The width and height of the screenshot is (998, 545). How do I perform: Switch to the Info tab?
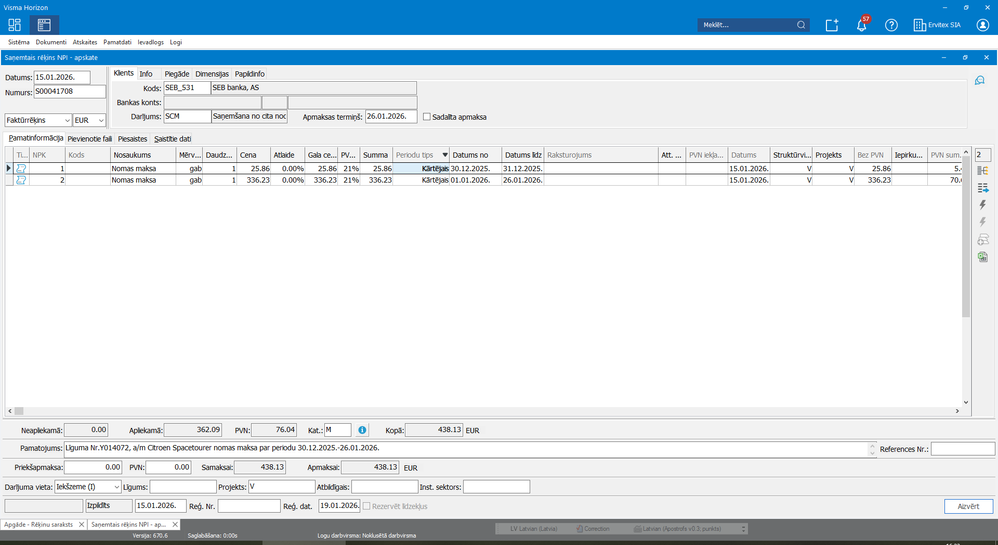[146, 74]
